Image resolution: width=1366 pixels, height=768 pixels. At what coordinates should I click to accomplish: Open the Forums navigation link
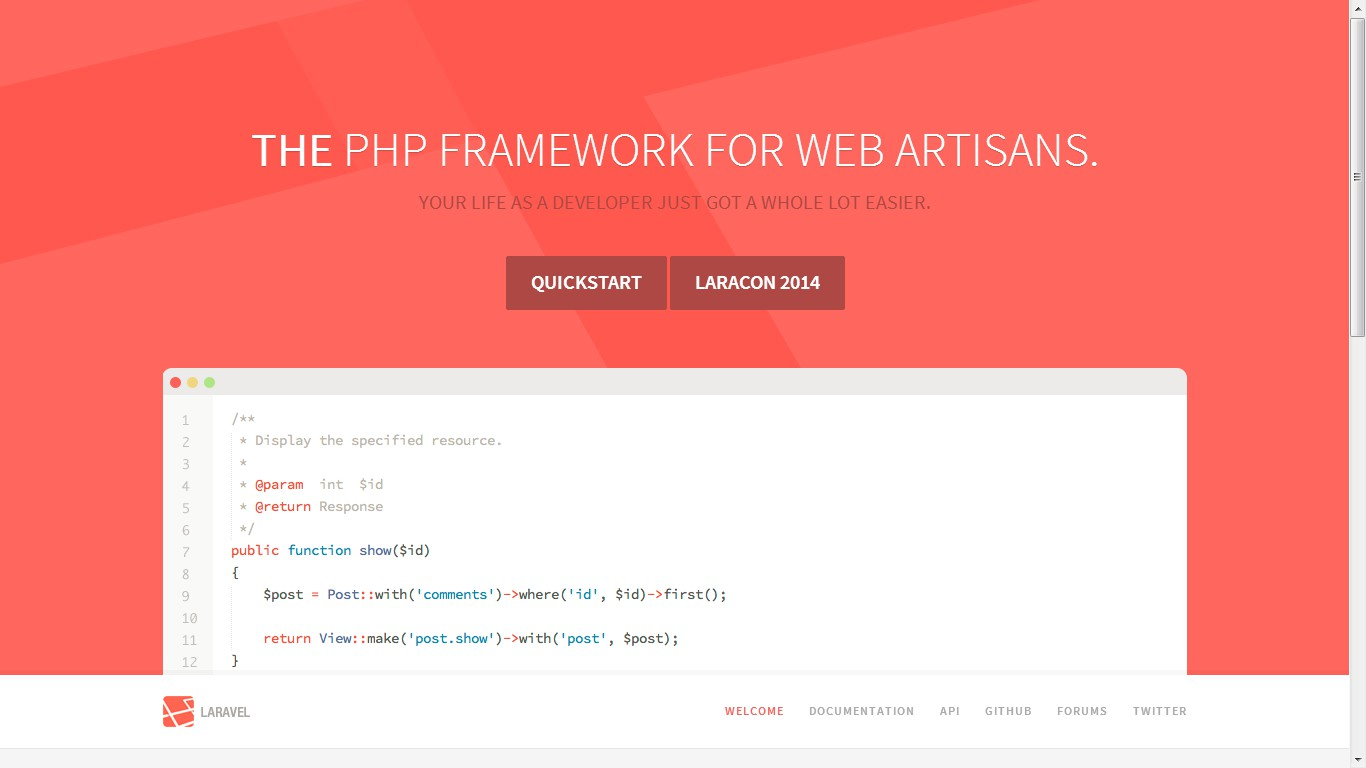1082,711
